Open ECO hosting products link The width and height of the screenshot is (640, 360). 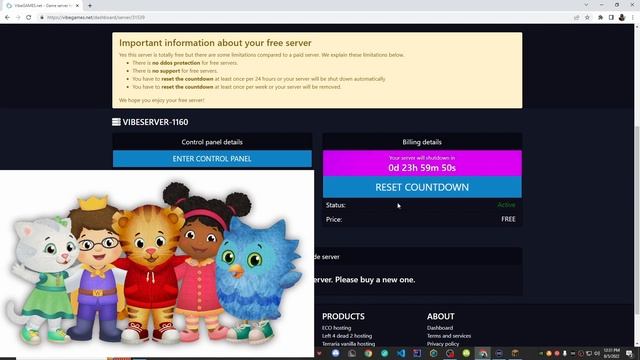[x=336, y=328]
